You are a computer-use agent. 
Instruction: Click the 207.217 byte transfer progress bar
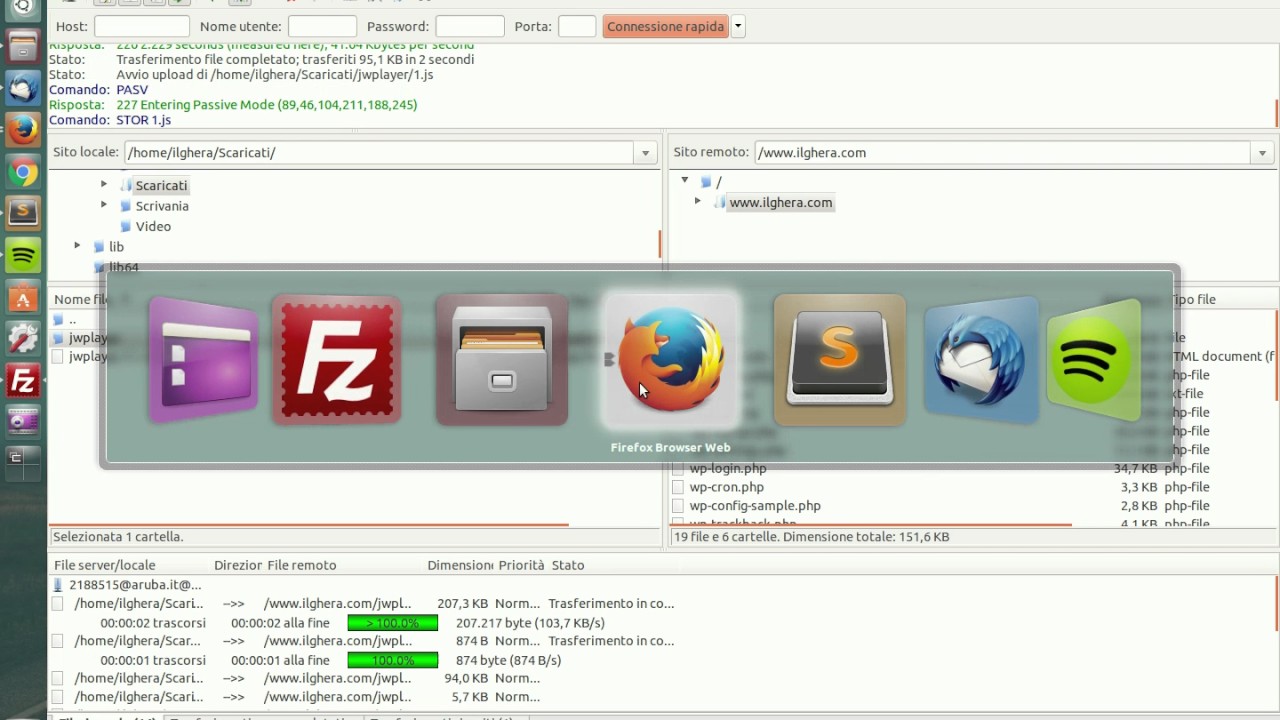(392, 623)
